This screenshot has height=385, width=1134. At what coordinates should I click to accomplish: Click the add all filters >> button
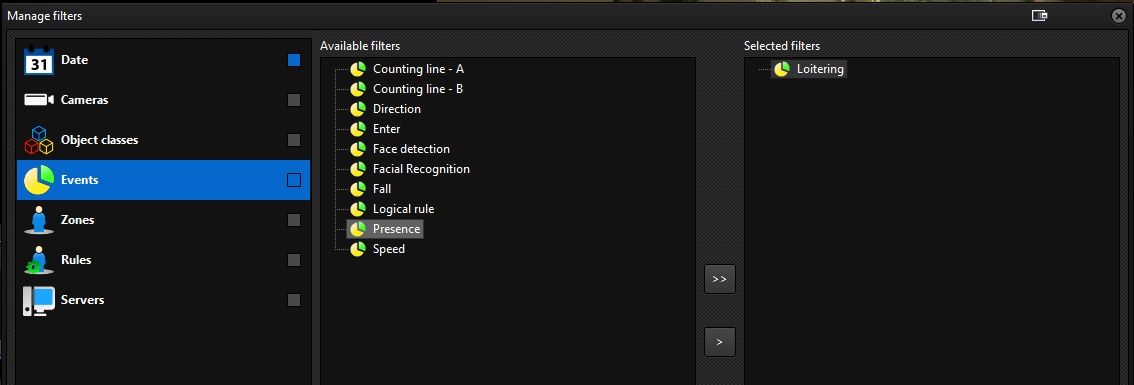[x=720, y=279]
